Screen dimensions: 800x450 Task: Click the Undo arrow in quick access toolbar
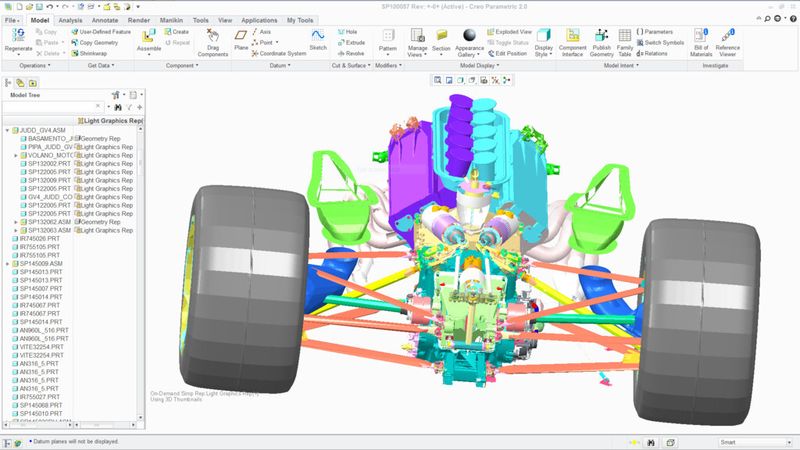(49, 7)
